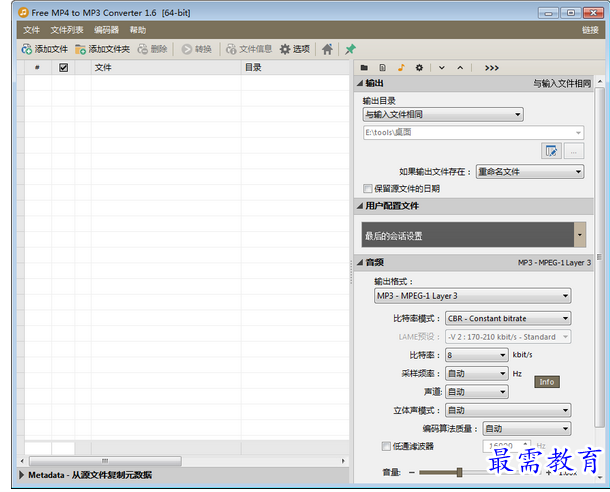Click the edit output path icon button
Viewport: 610px width, 492px height.
(551, 151)
